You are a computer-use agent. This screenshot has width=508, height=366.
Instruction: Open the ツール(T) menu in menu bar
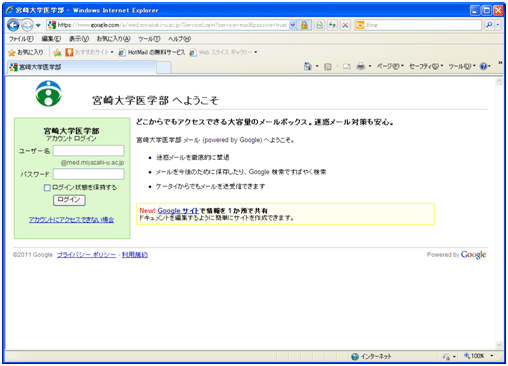(x=149, y=39)
